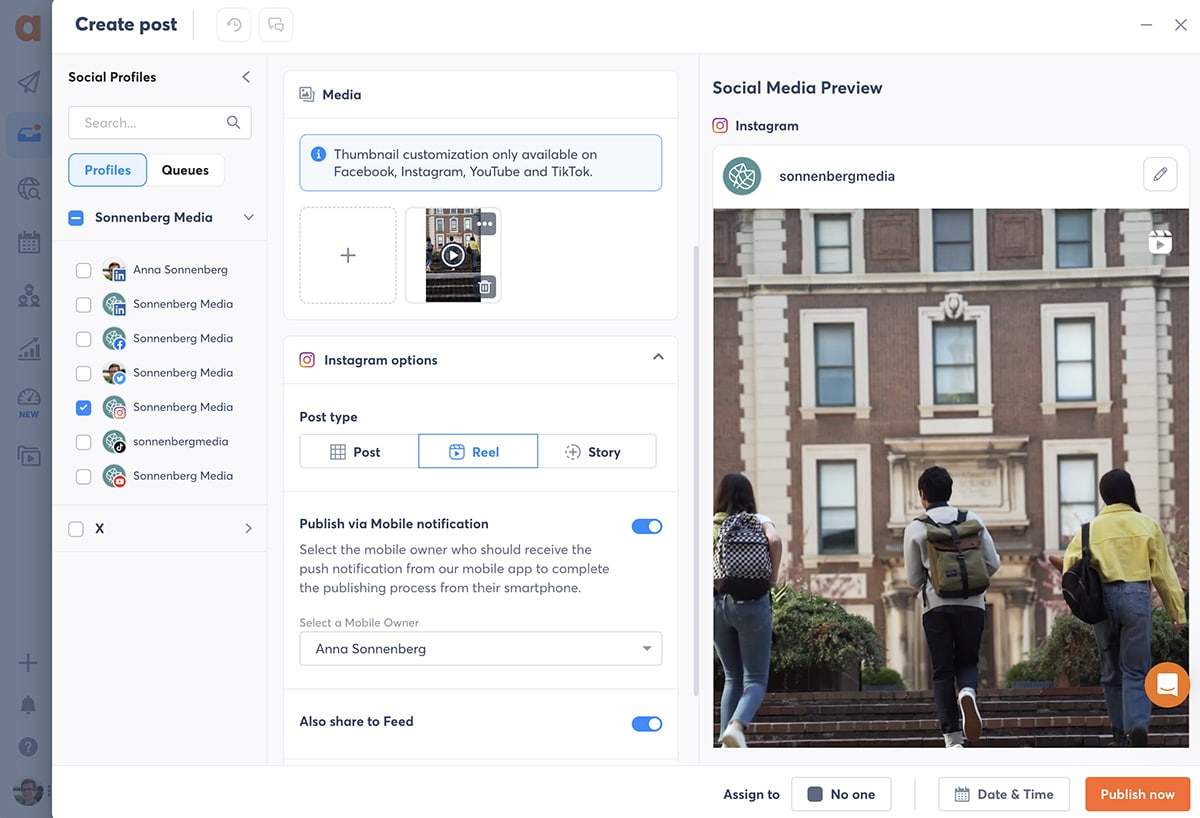The image size is (1200, 818).
Task: Check the Sonnenberg Media Twitter profile checkbox
Action: click(84, 373)
